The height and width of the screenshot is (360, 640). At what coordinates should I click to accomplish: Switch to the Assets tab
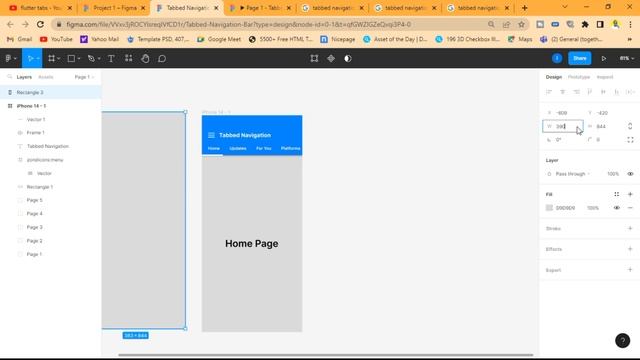(46, 77)
